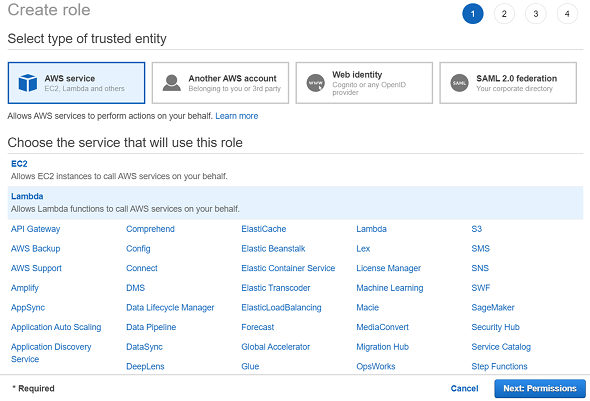Select Data Lifecycle Manager

point(170,307)
